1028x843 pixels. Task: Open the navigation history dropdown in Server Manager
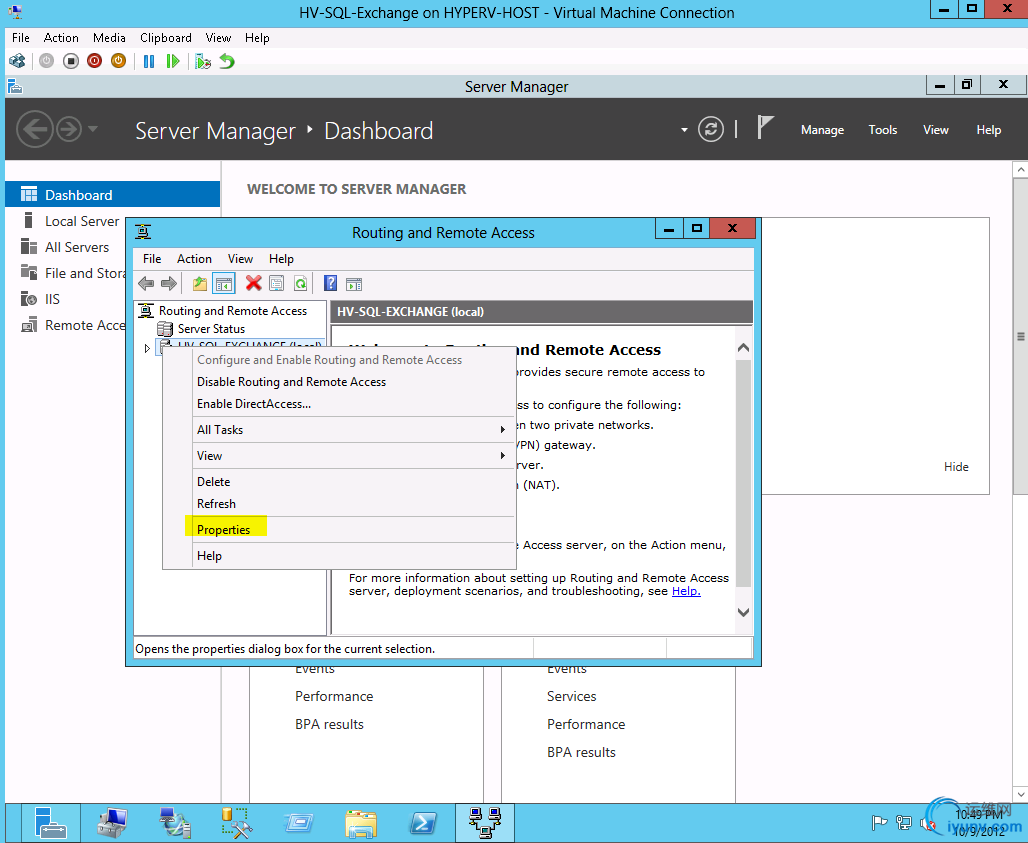(93, 128)
